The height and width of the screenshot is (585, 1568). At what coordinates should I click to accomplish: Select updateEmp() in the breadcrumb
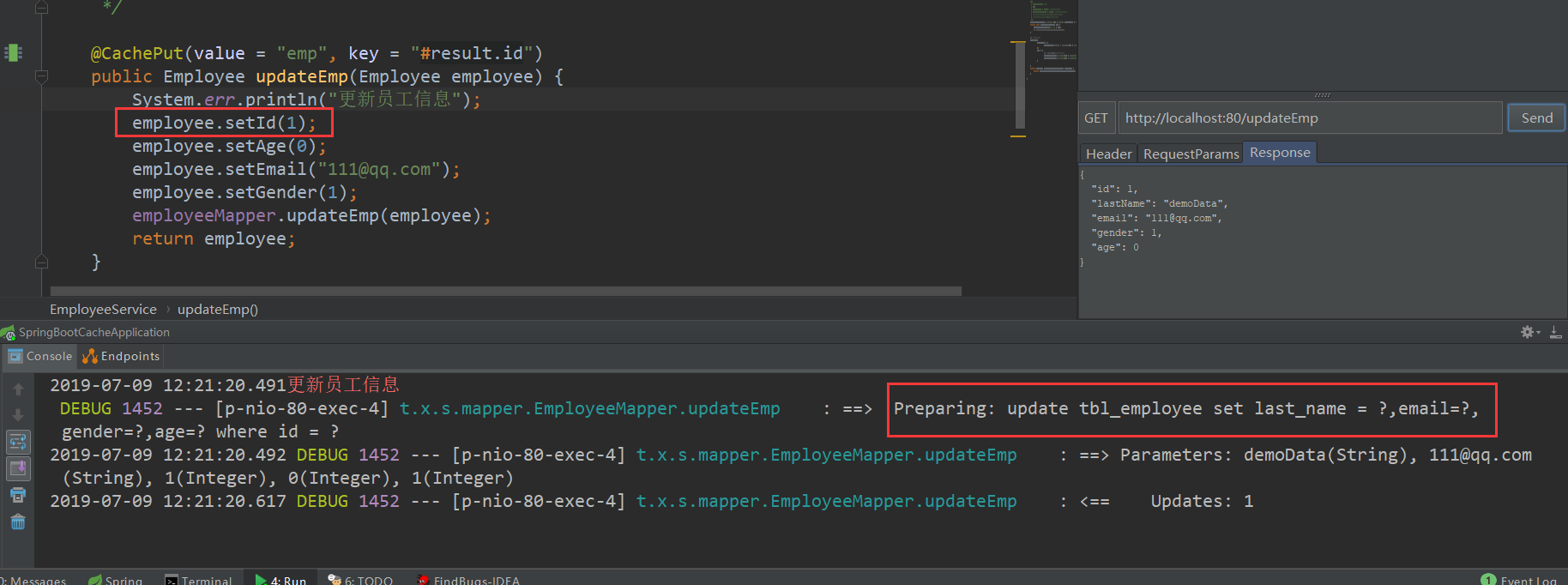[217, 310]
